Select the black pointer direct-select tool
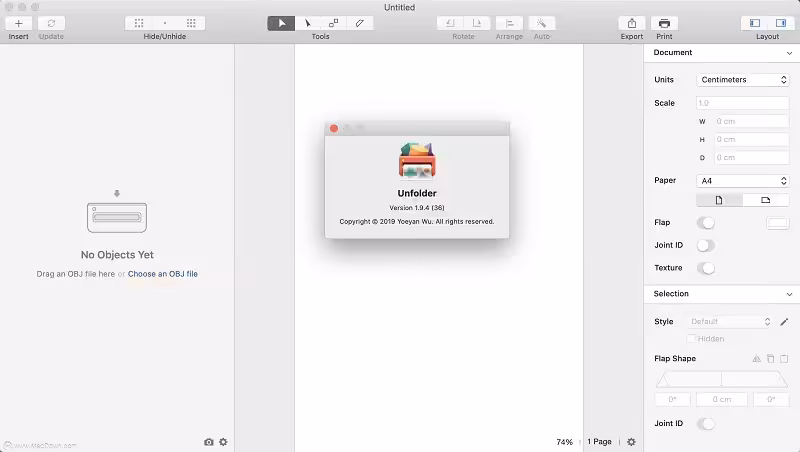800x452 pixels. click(x=308, y=23)
